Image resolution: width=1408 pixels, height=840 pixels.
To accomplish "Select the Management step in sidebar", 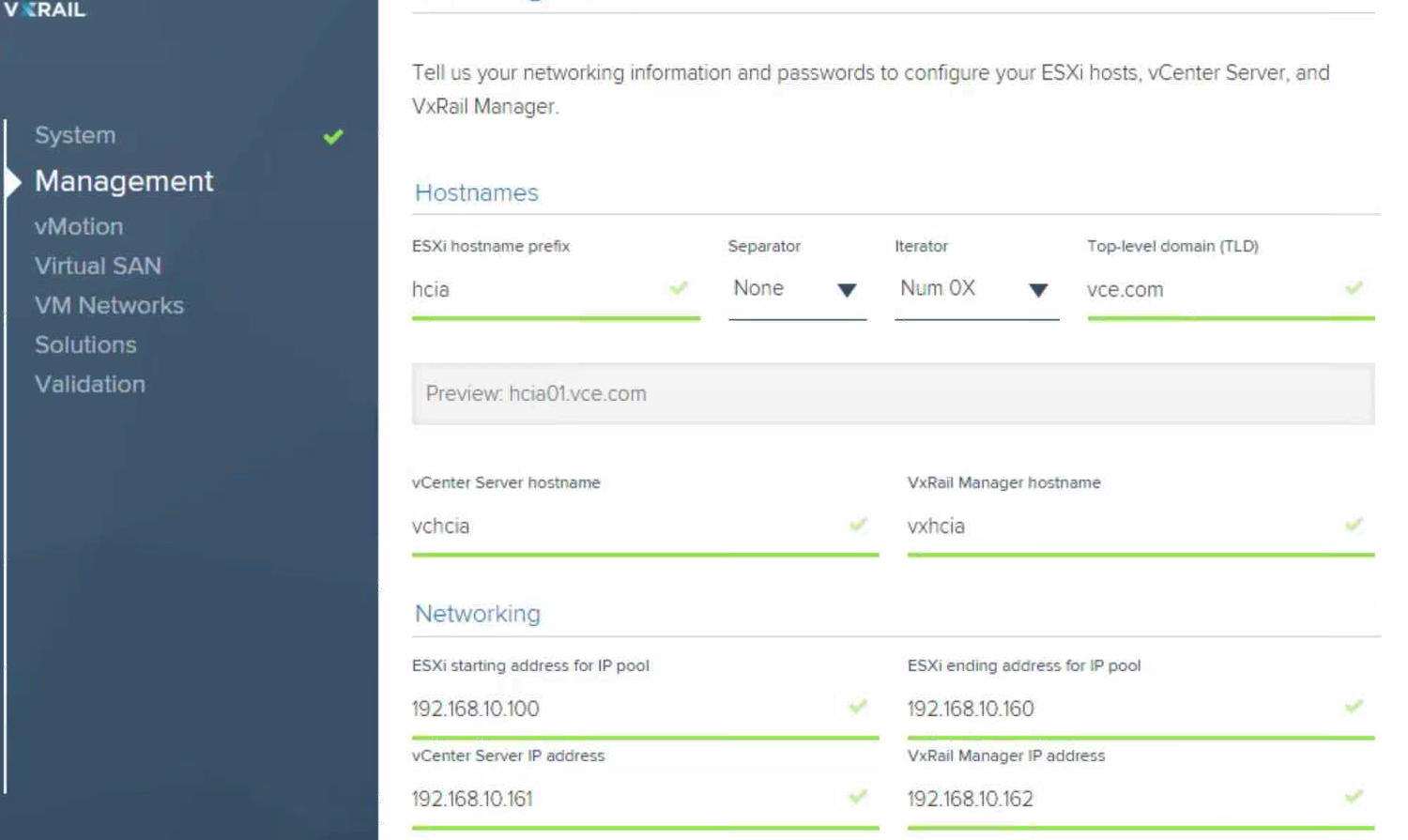I will tap(124, 181).
